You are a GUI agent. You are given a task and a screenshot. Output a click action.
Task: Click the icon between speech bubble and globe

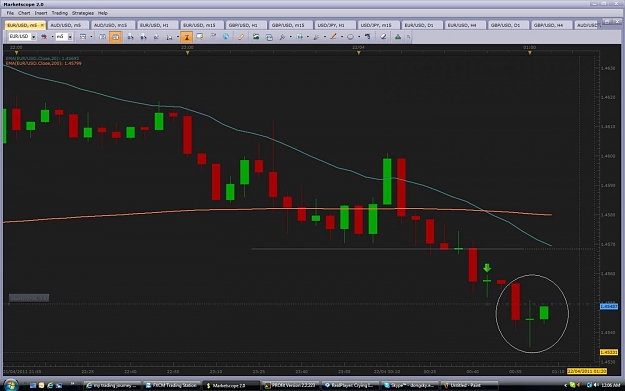pyautogui.click(x=213, y=37)
